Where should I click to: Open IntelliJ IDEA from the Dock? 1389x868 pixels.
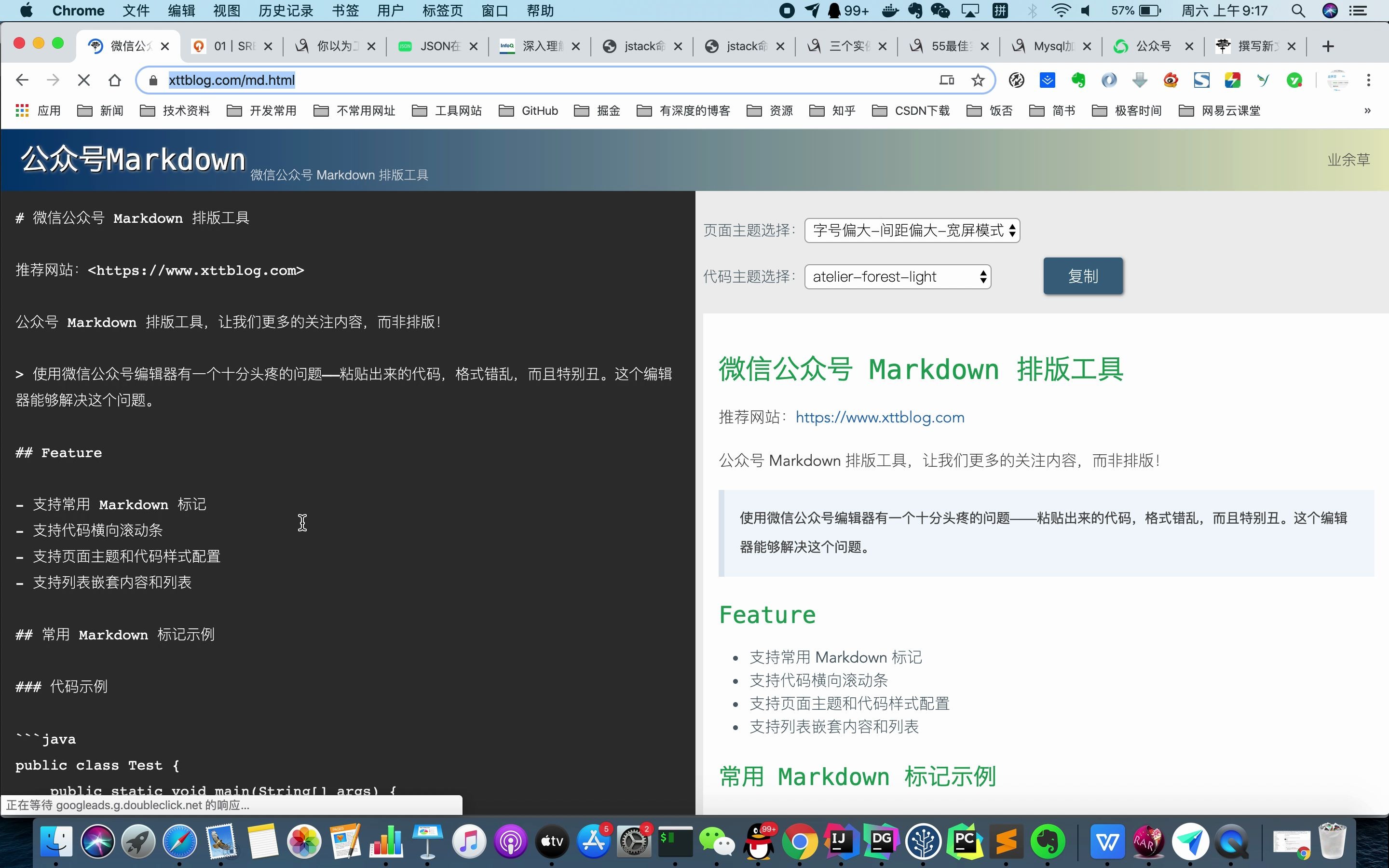(x=841, y=842)
